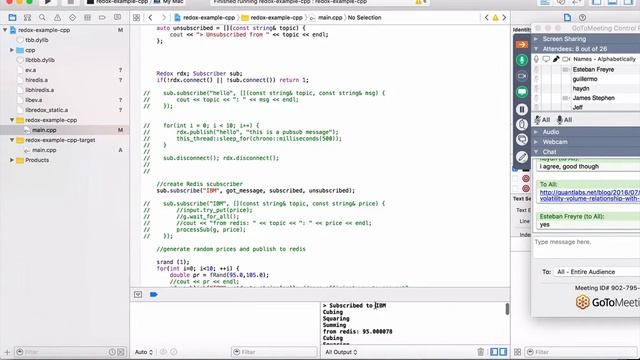Open the Debug navigator
This screenshot has width=640, height=360.
87,18
